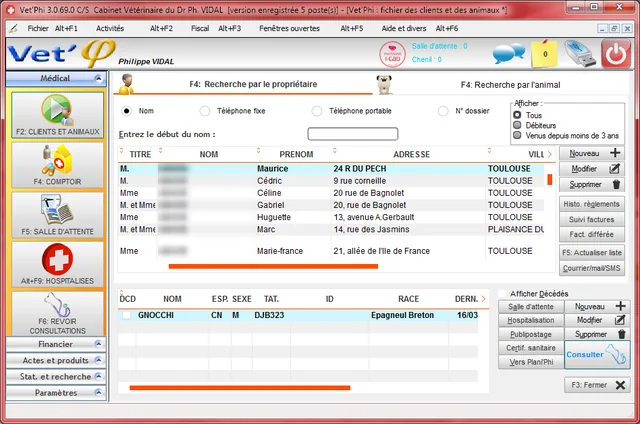Viewport: 640px width, 424px height.
Task: Select the N° dossier radio button
Action: (x=443, y=111)
